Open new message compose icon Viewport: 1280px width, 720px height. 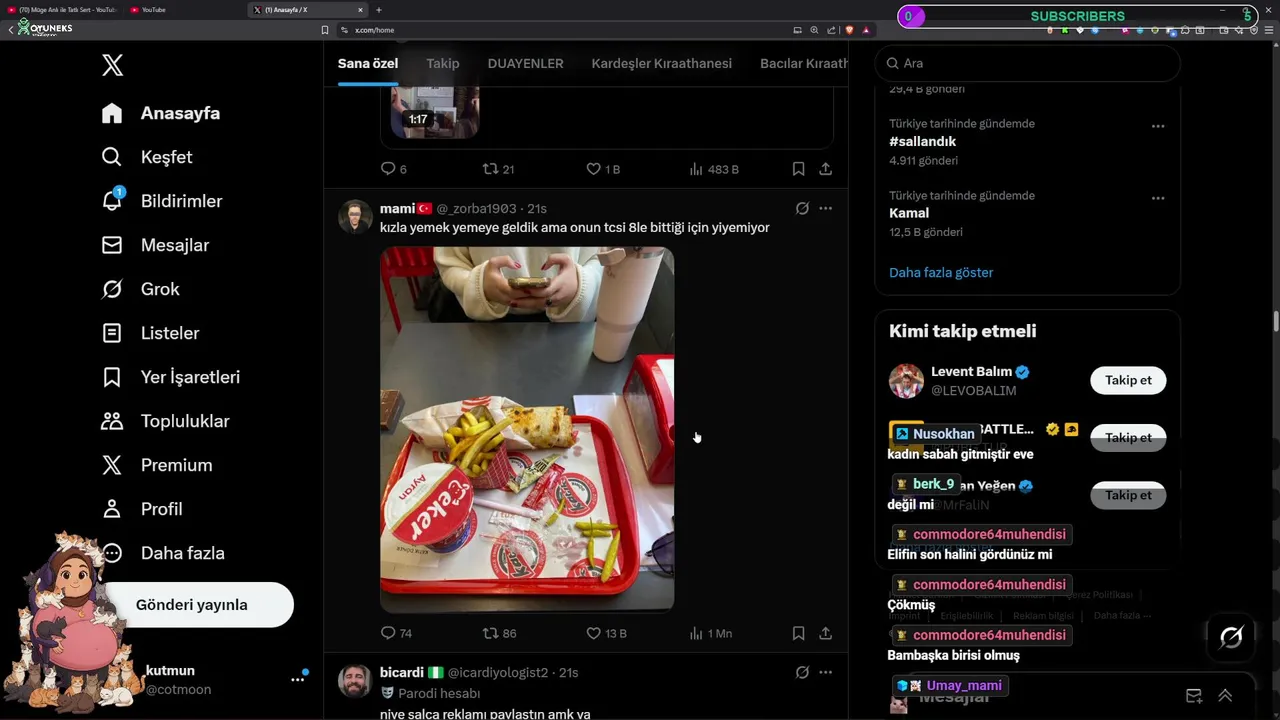[x=1193, y=696]
